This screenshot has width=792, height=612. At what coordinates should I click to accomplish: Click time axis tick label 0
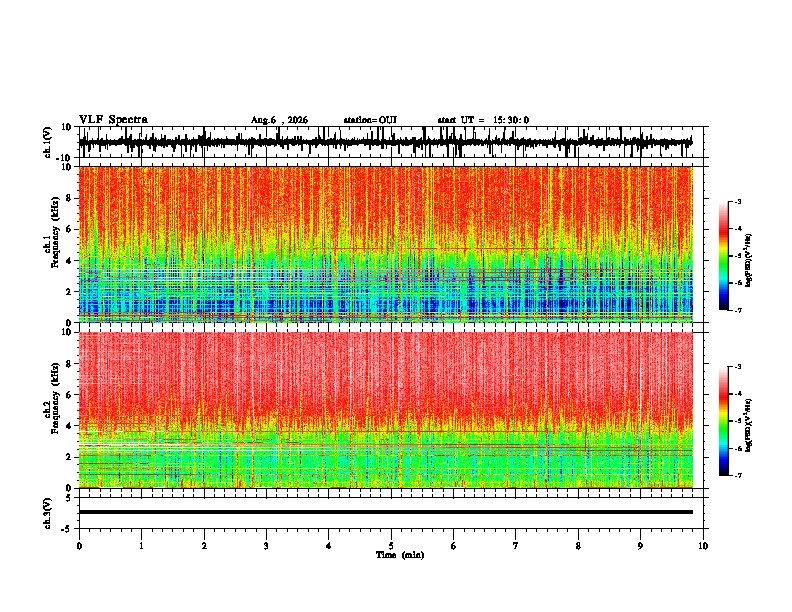[79, 546]
